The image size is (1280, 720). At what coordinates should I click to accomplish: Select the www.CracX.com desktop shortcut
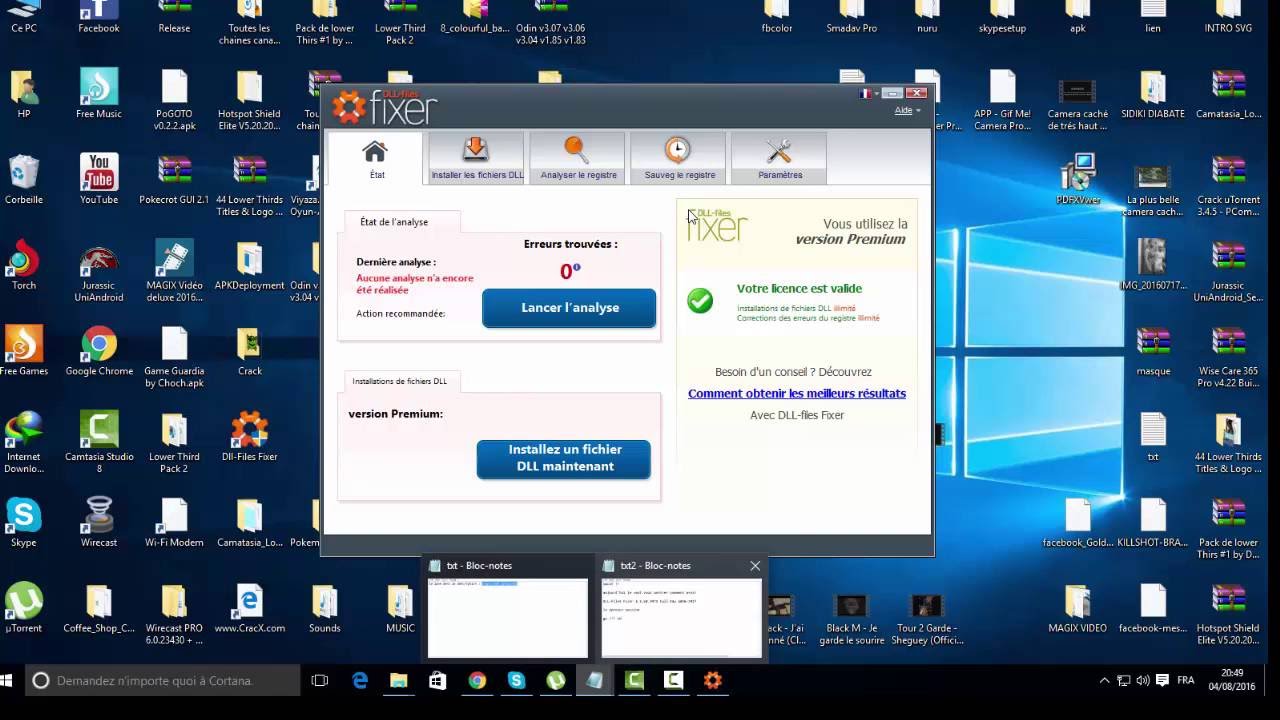point(250,609)
